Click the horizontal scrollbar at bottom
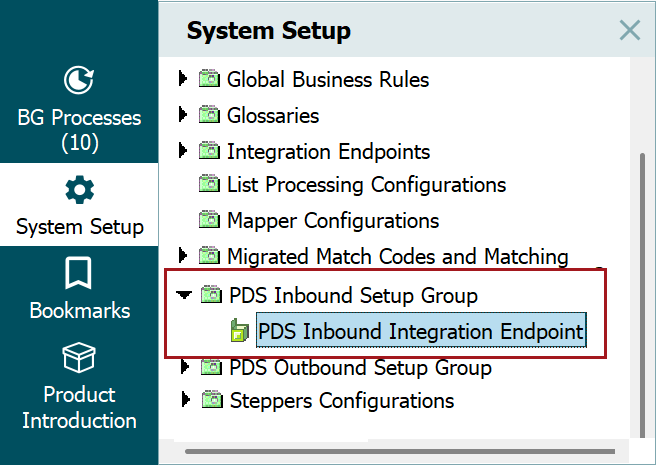This screenshot has height=466, width=656. pyautogui.click(x=400, y=451)
